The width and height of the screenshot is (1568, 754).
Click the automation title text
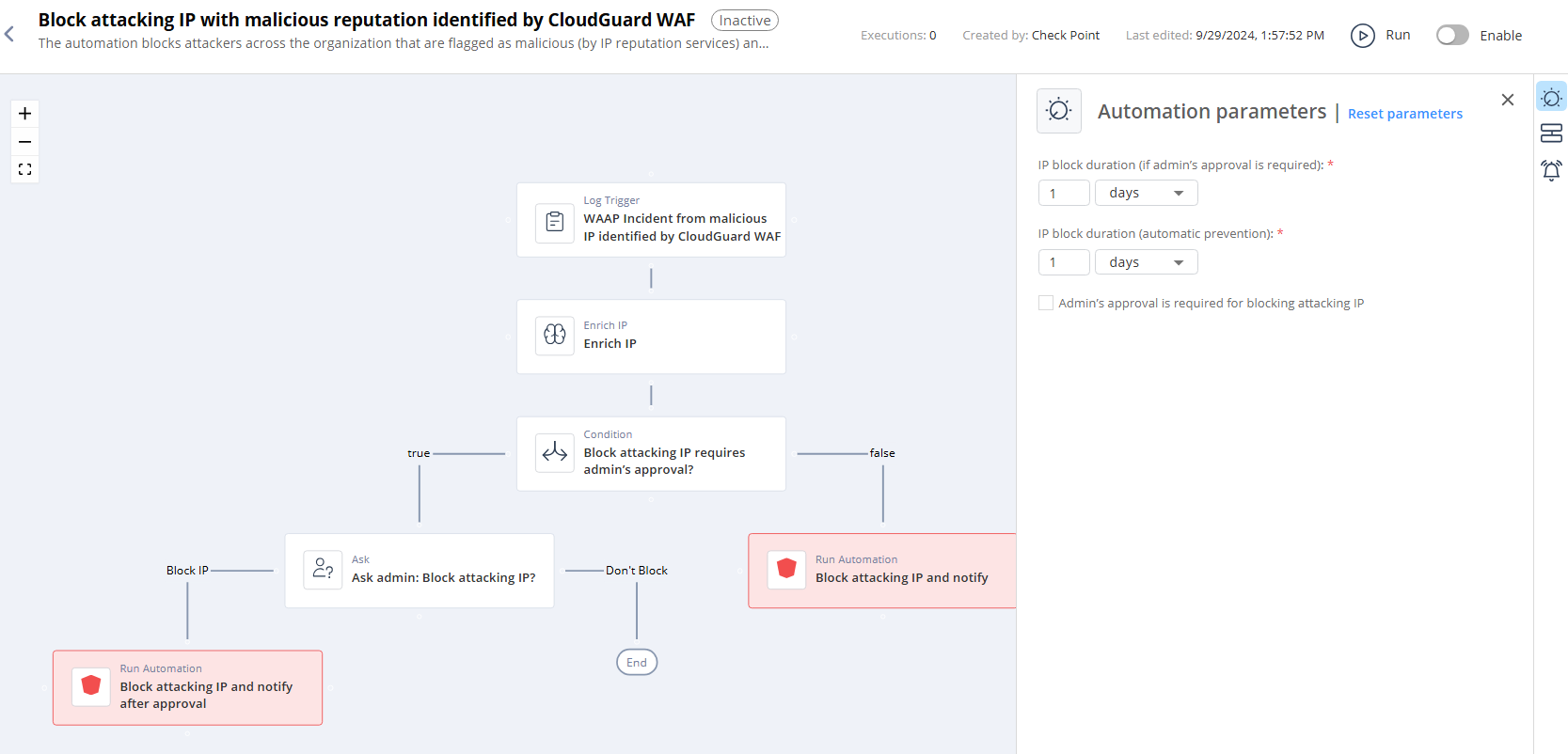(x=367, y=20)
